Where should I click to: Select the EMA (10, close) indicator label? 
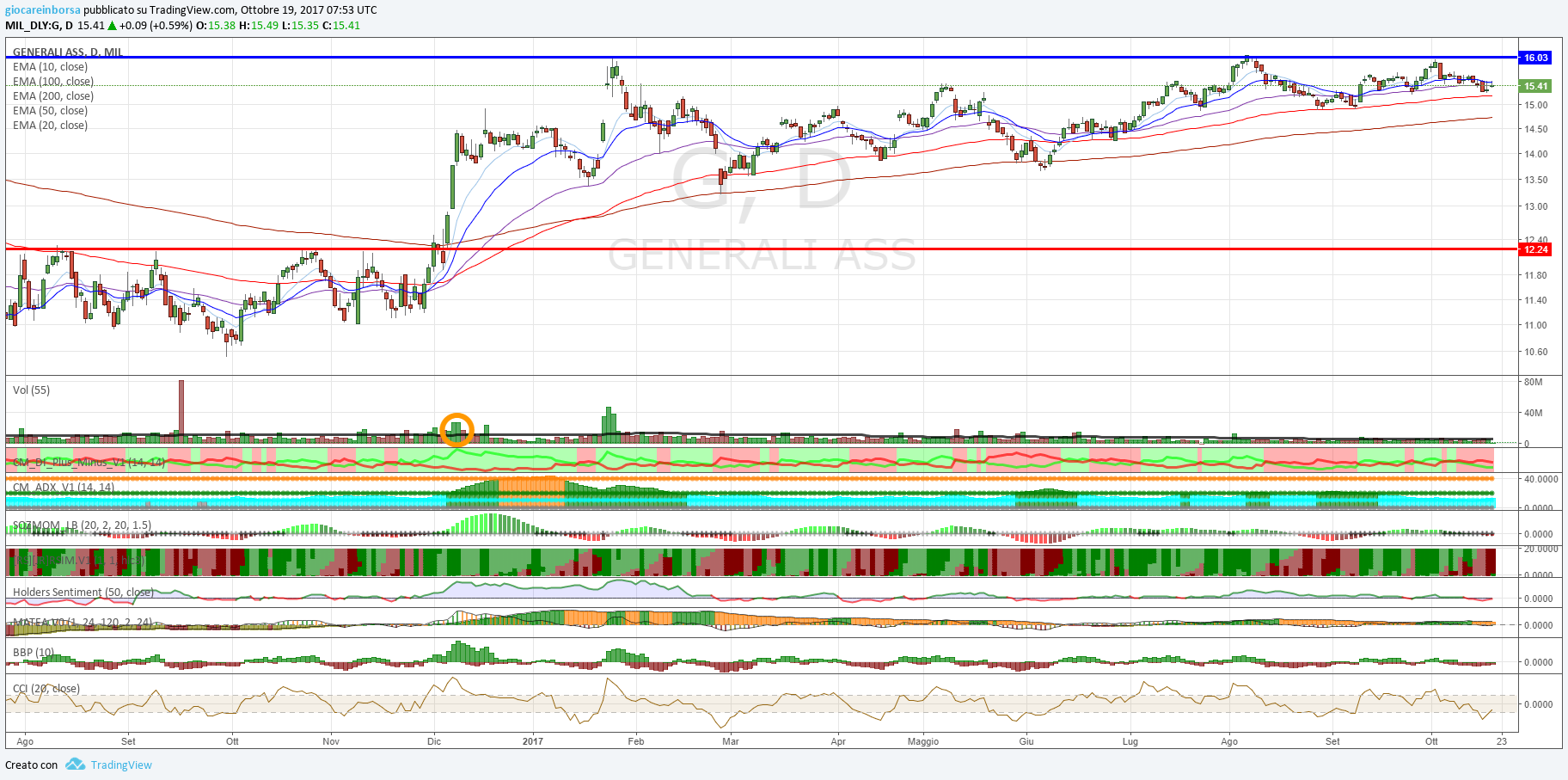(x=50, y=67)
